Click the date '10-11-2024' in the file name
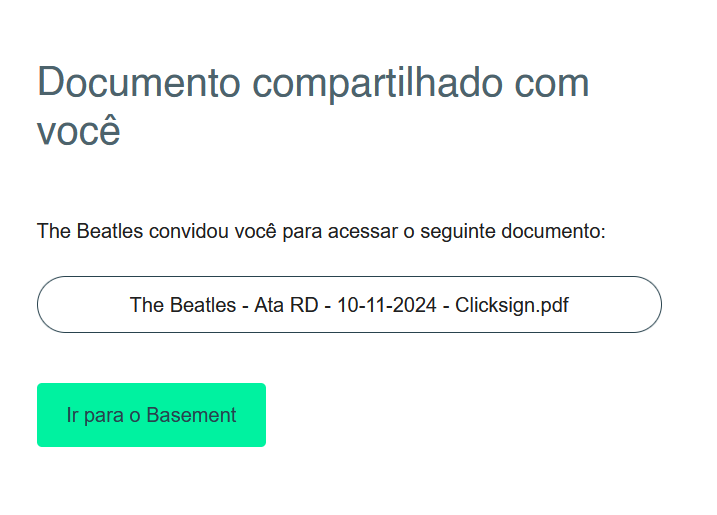 pyautogui.click(x=386, y=305)
